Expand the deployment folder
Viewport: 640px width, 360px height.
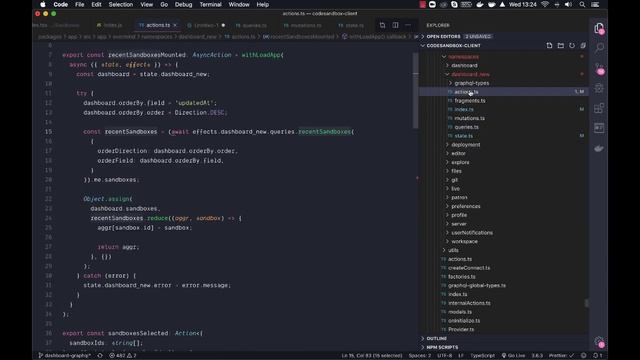pyautogui.click(x=465, y=144)
